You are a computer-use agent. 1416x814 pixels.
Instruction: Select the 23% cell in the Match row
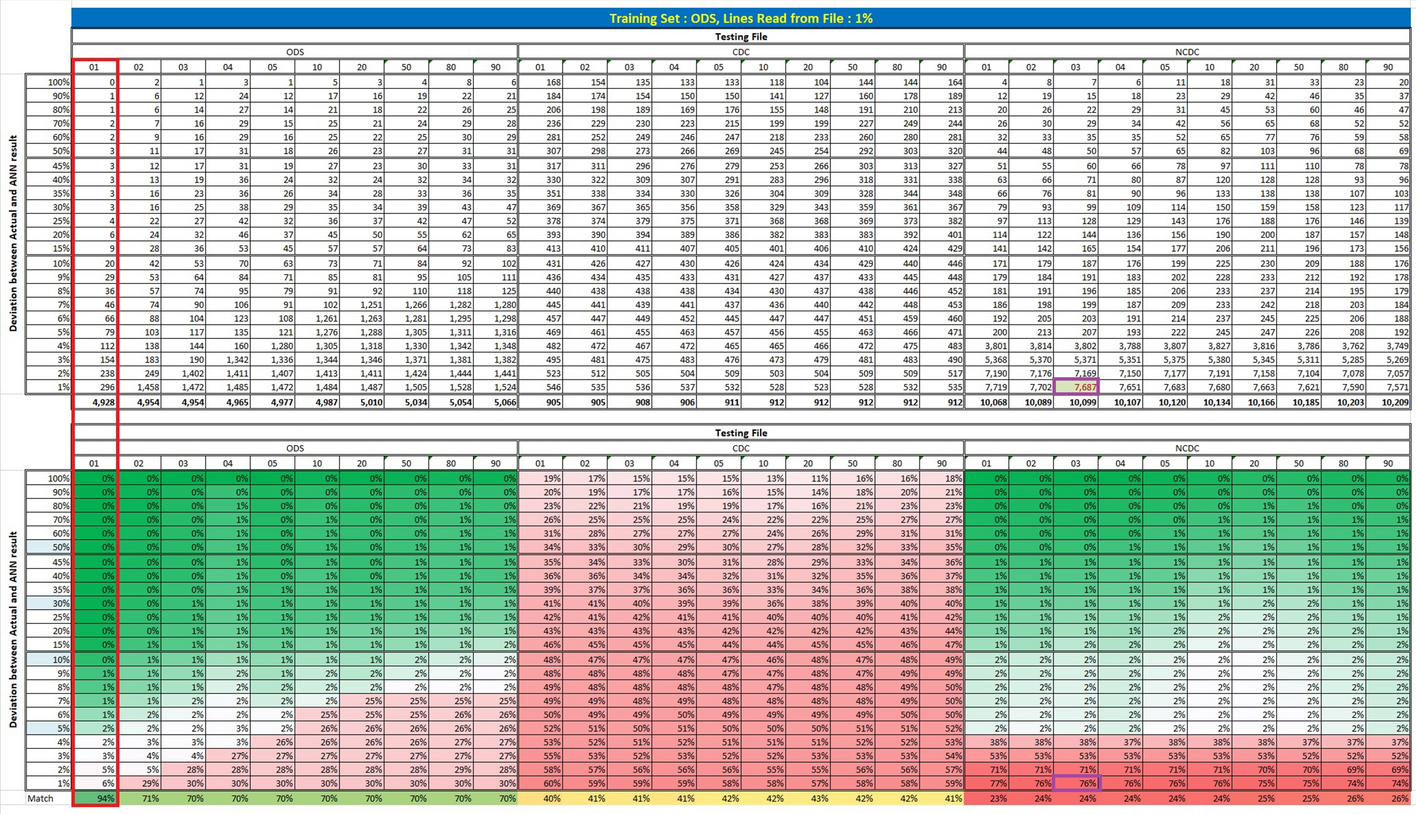[987, 798]
